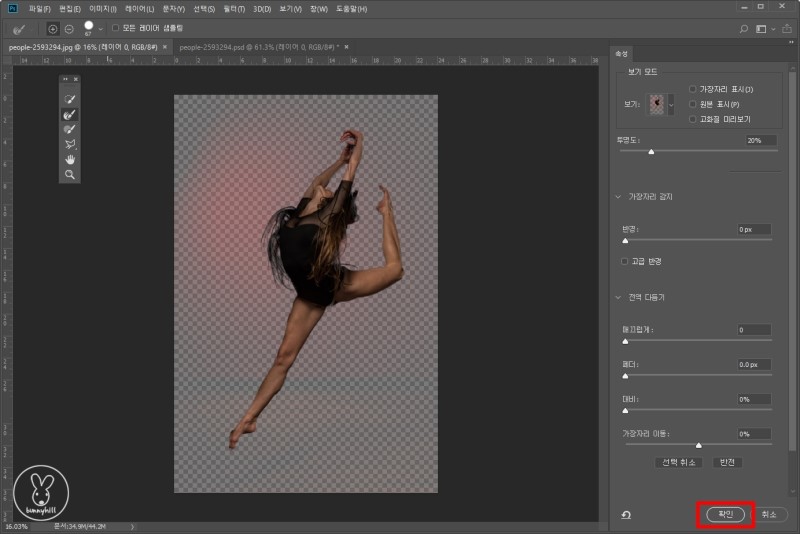This screenshot has height=534, width=800.
Task: Toggle 모든 레이어 샘플링 checkbox
Action: 115,28
